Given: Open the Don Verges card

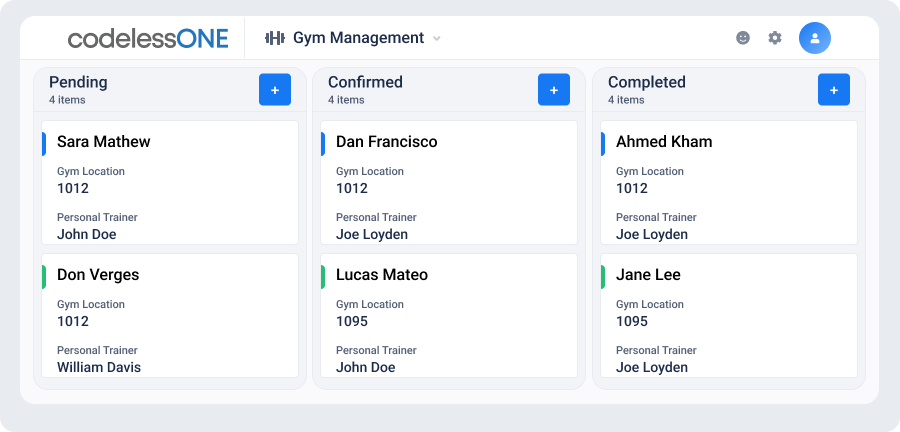Looking at the screenshot, I should (170, 316).
